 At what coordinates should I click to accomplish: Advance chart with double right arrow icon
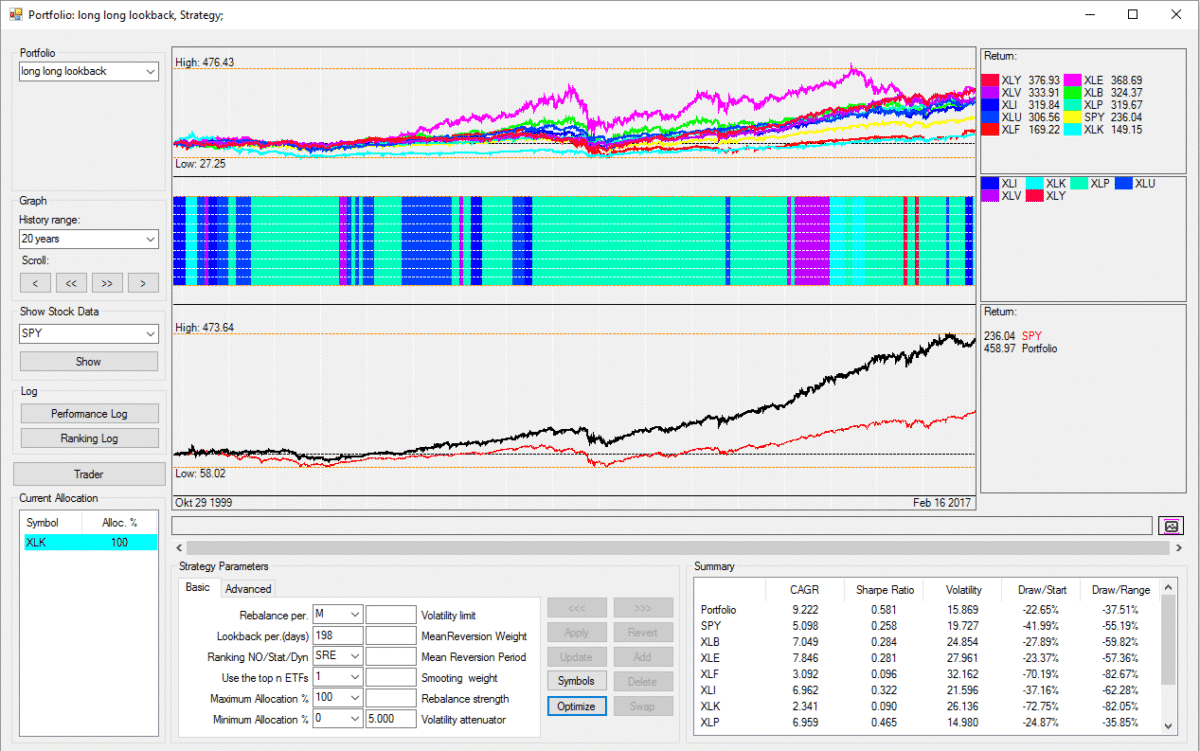[x=107, y=283]
